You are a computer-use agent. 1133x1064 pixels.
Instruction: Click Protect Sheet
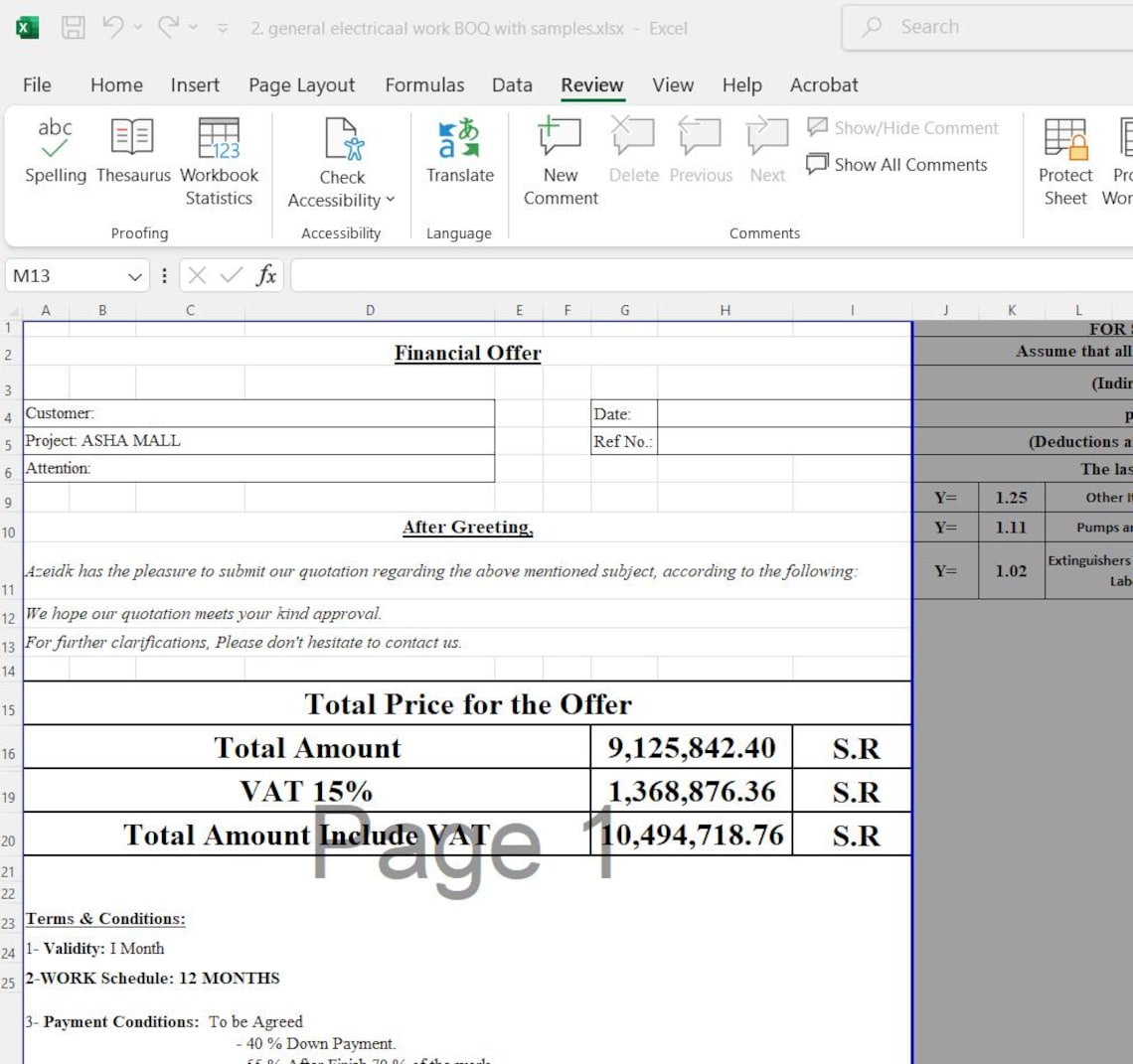click(x=1065, y=163)
